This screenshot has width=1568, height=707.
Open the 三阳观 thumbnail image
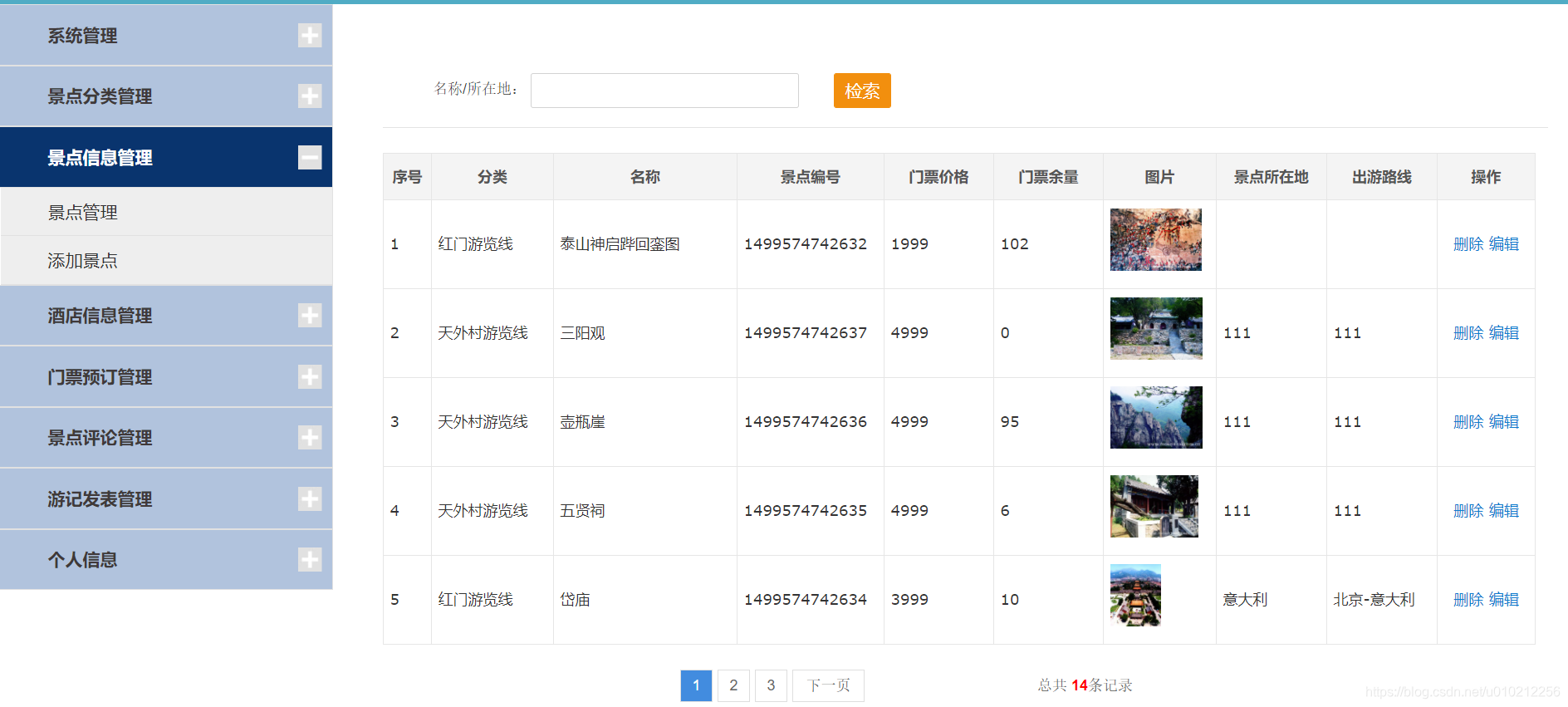pos(1156,328)
